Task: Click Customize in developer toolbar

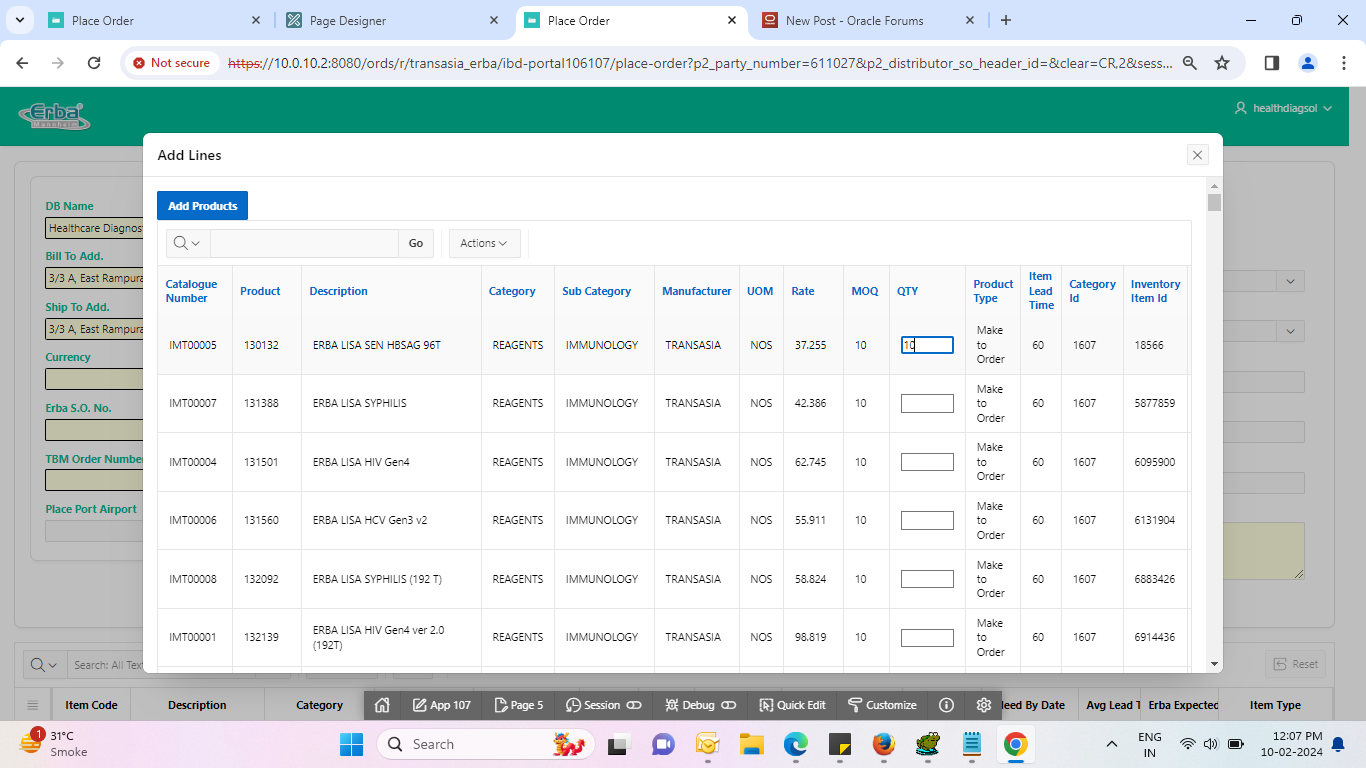Action: coord(882,705)
